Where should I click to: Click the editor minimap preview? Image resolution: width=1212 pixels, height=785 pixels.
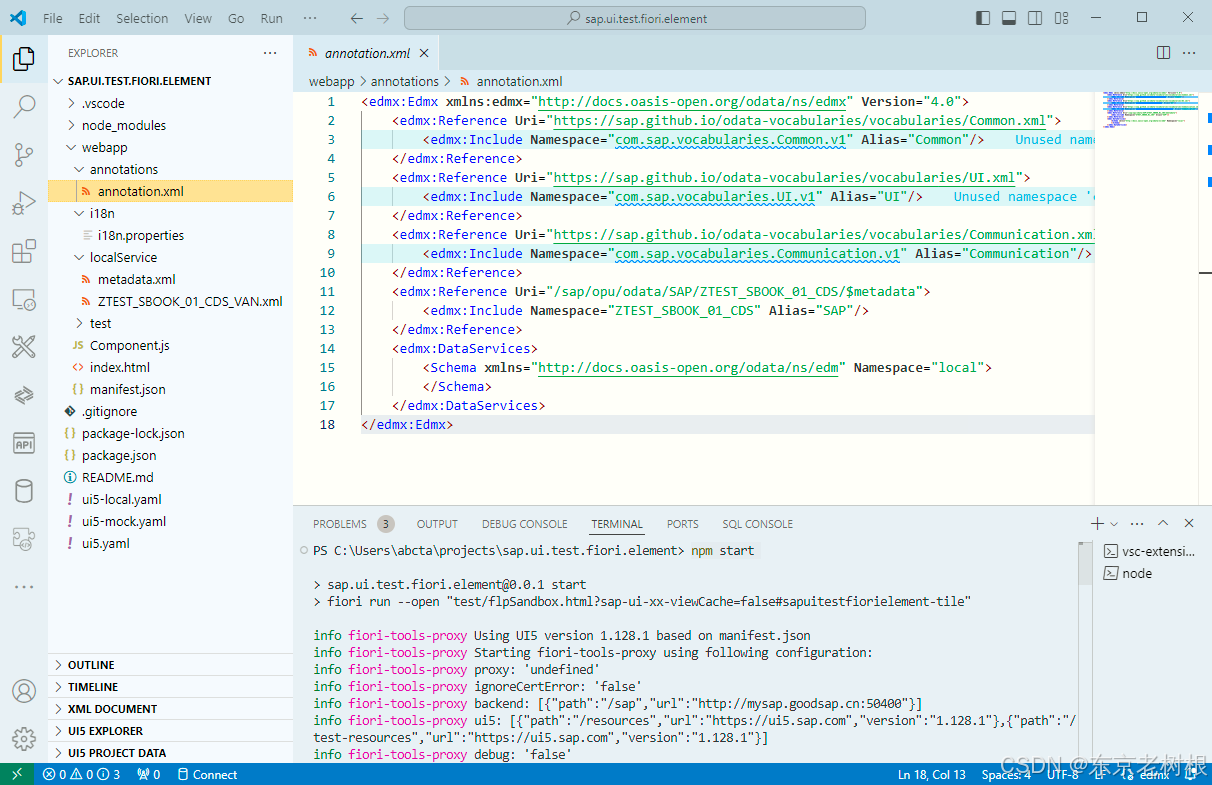(x=1149, y=109)
